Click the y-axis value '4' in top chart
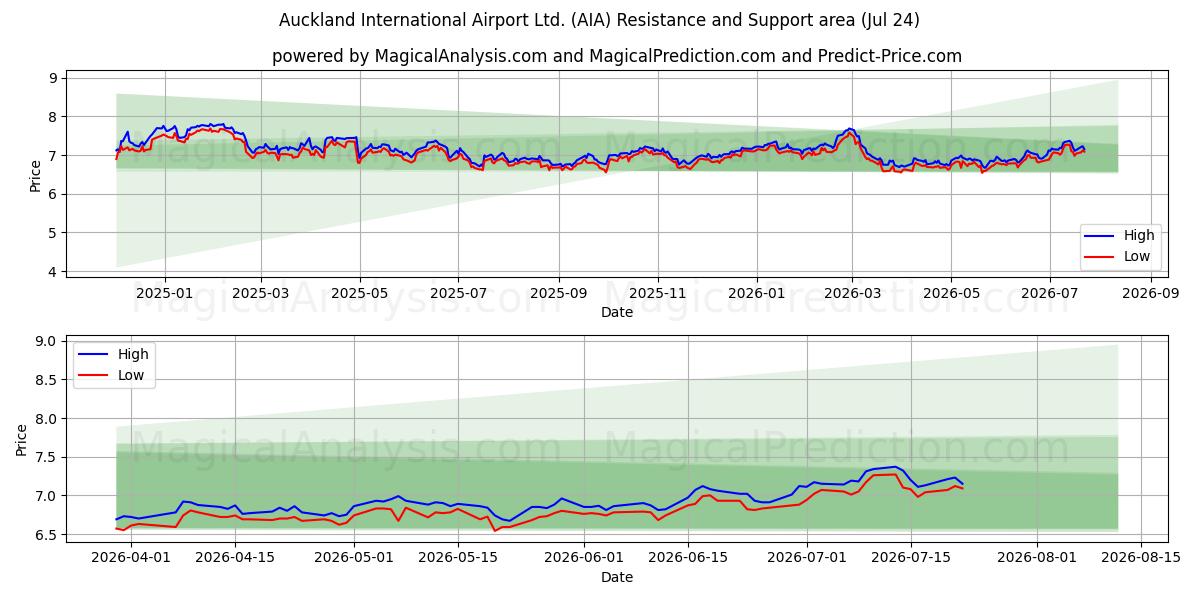The image size is (1200, 600). (x=55, y=272)
